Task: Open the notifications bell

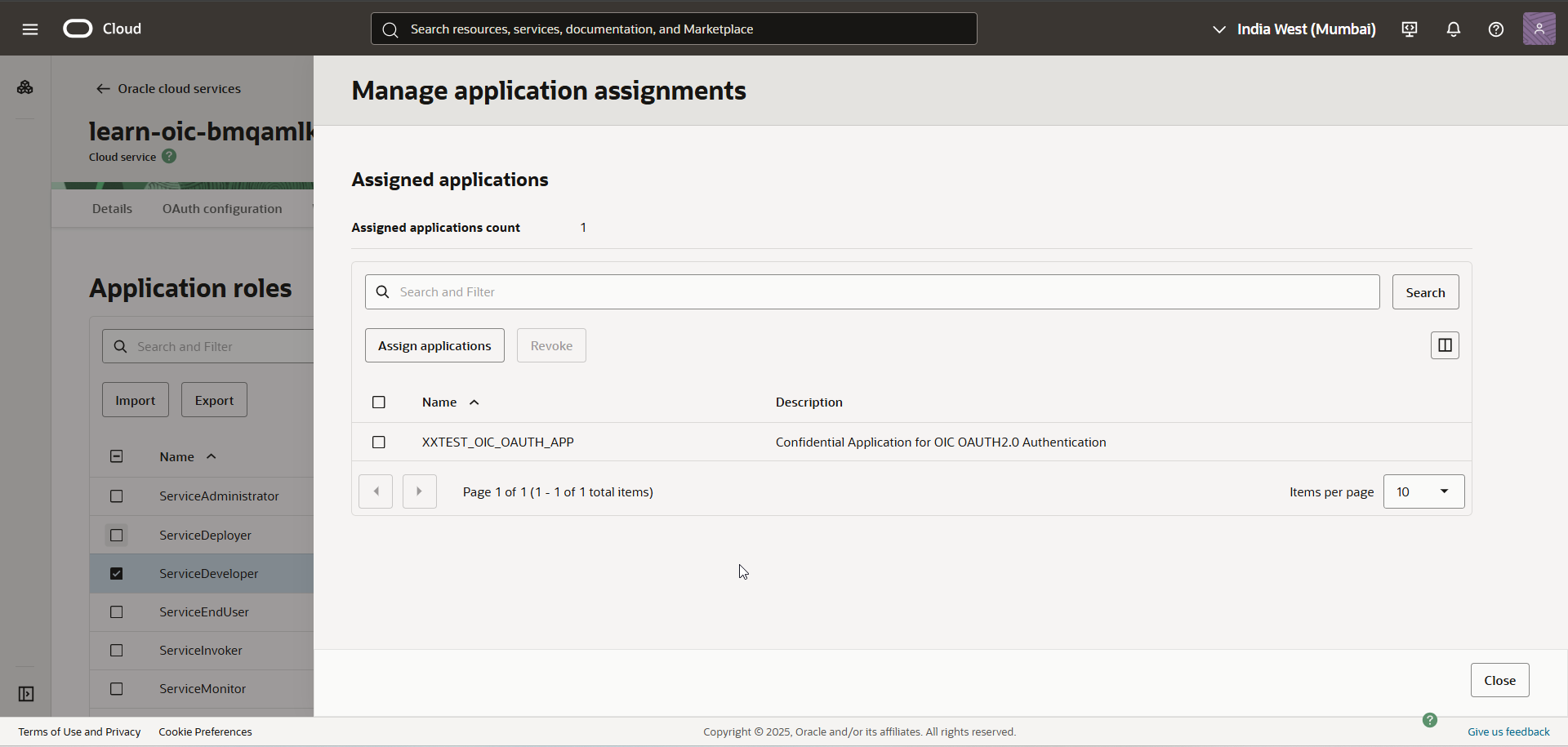Action: (x=1453, y=29)
